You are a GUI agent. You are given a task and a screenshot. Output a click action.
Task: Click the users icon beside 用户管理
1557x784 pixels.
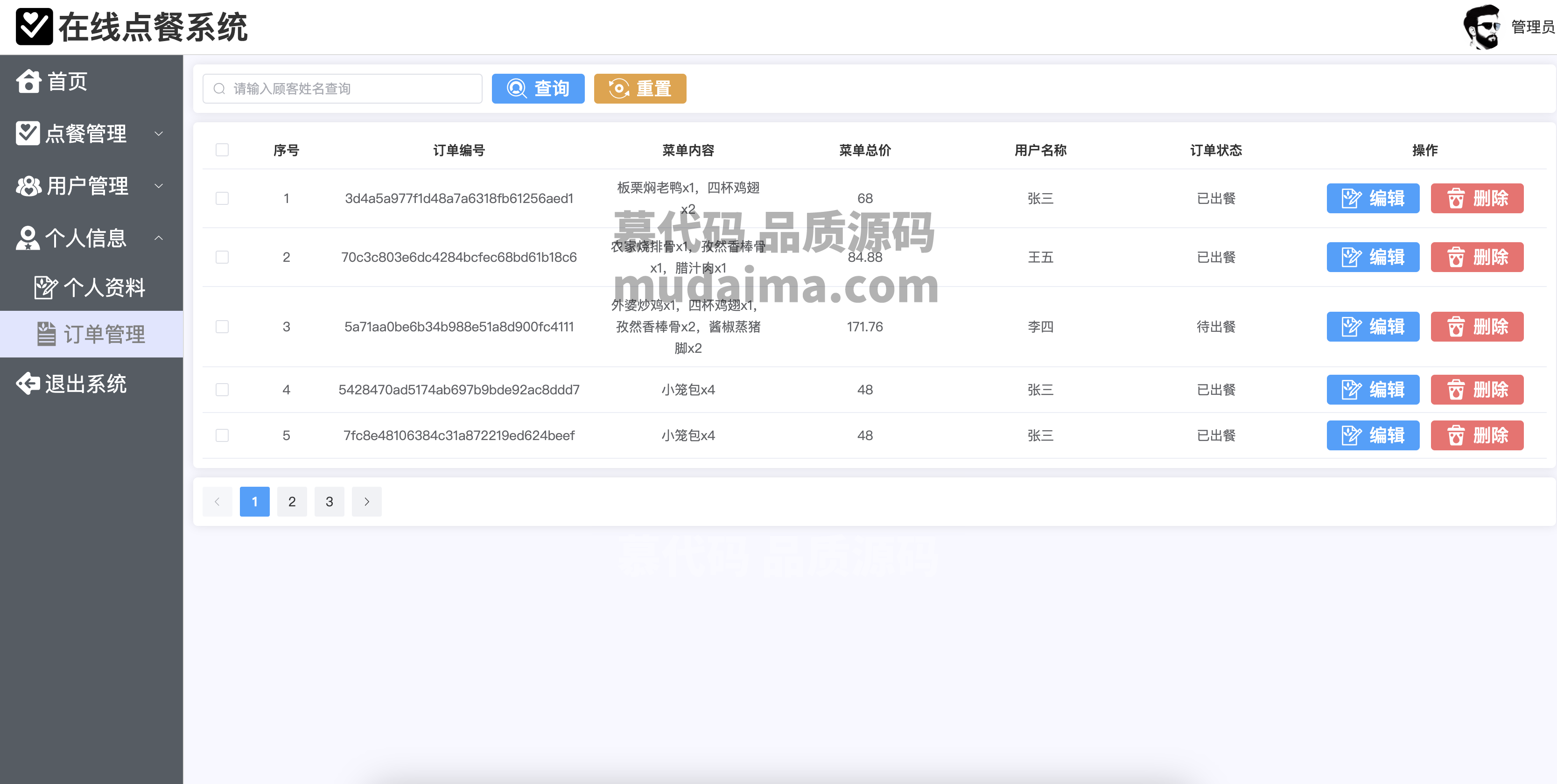pyautogui.click(x=28, y=186)
